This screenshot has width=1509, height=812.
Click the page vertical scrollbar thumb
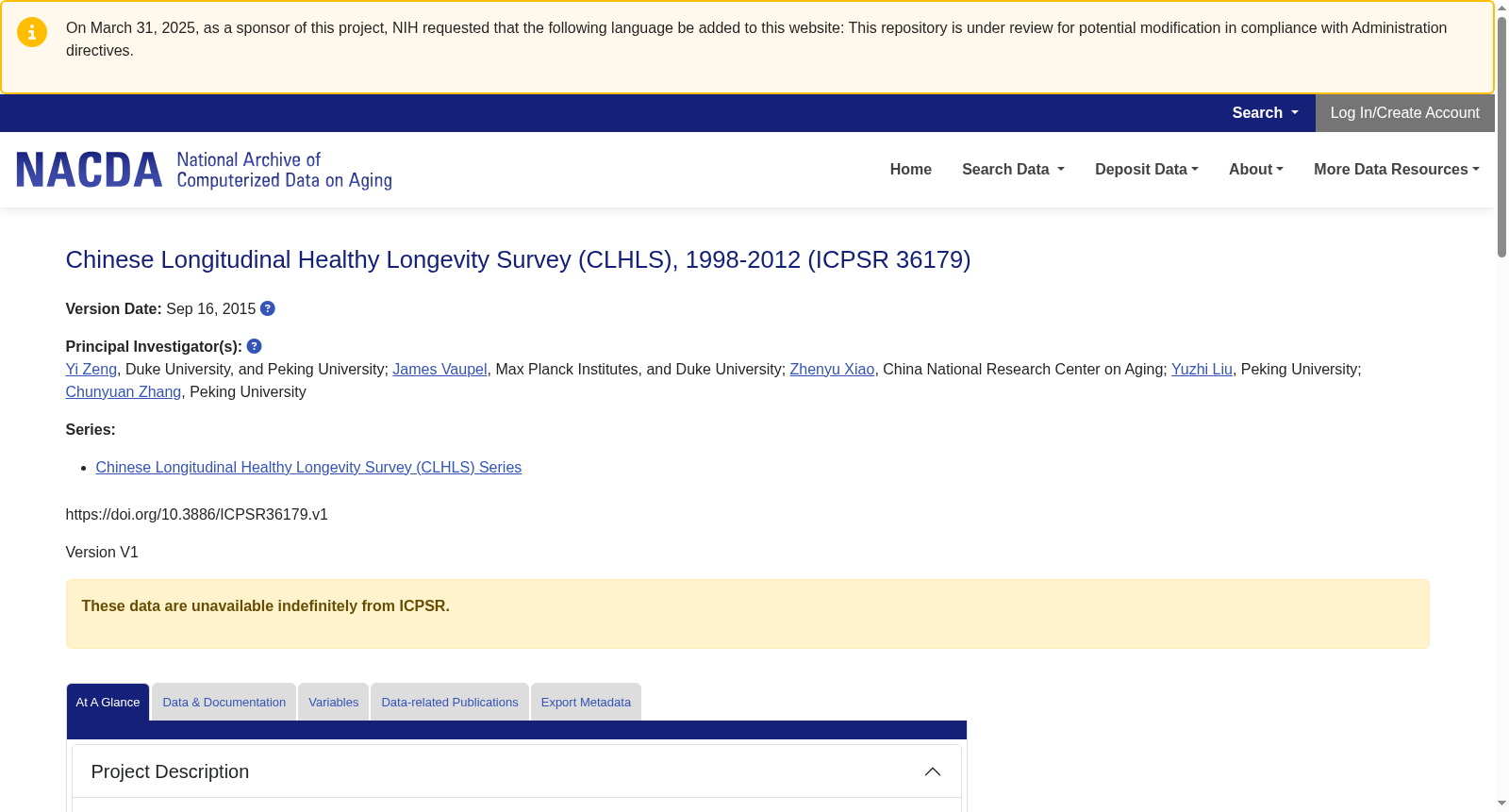pos(1501,137)
